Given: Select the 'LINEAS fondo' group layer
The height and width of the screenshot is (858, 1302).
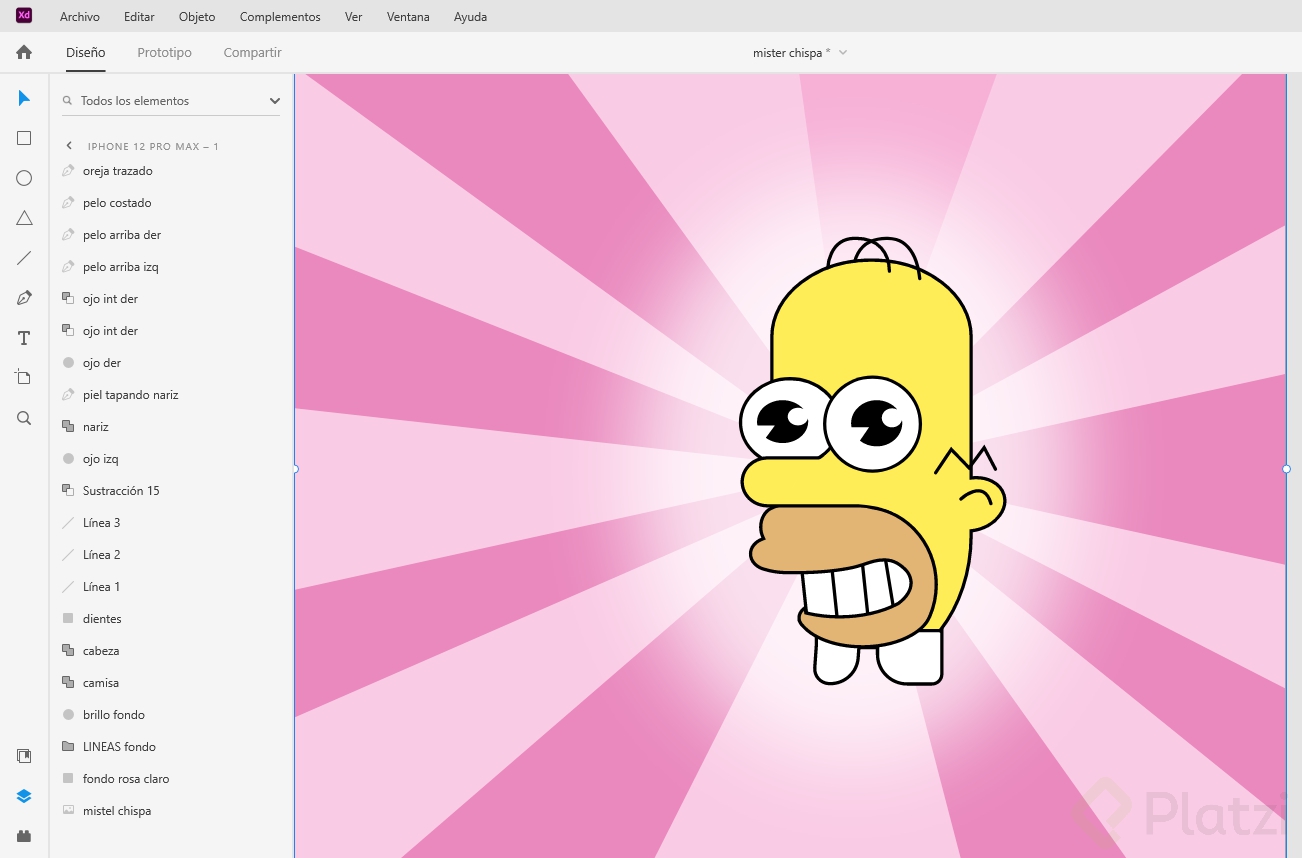Looking at the screenshot, I should coord(119,747).
